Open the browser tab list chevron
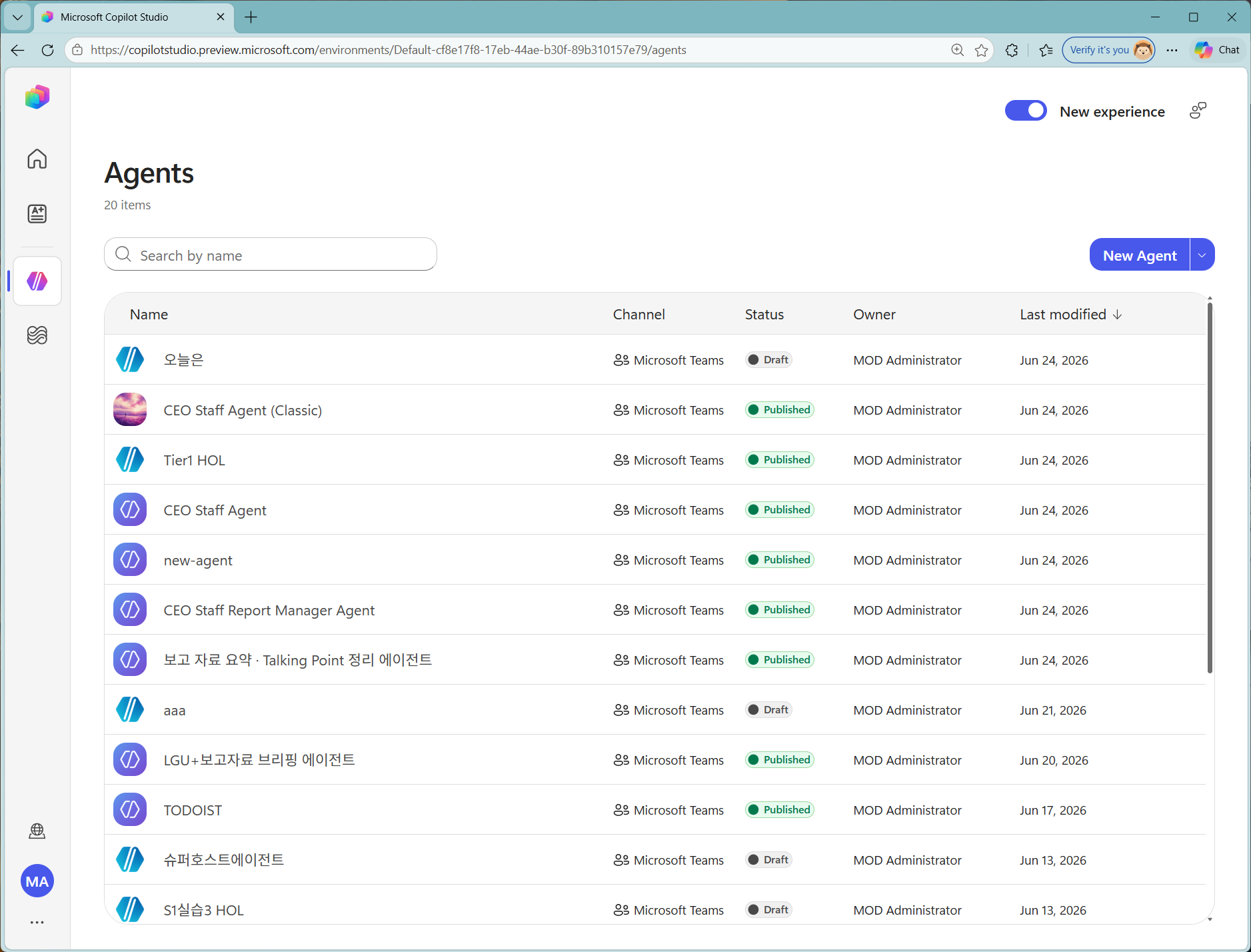 click(x=17, y=17)
